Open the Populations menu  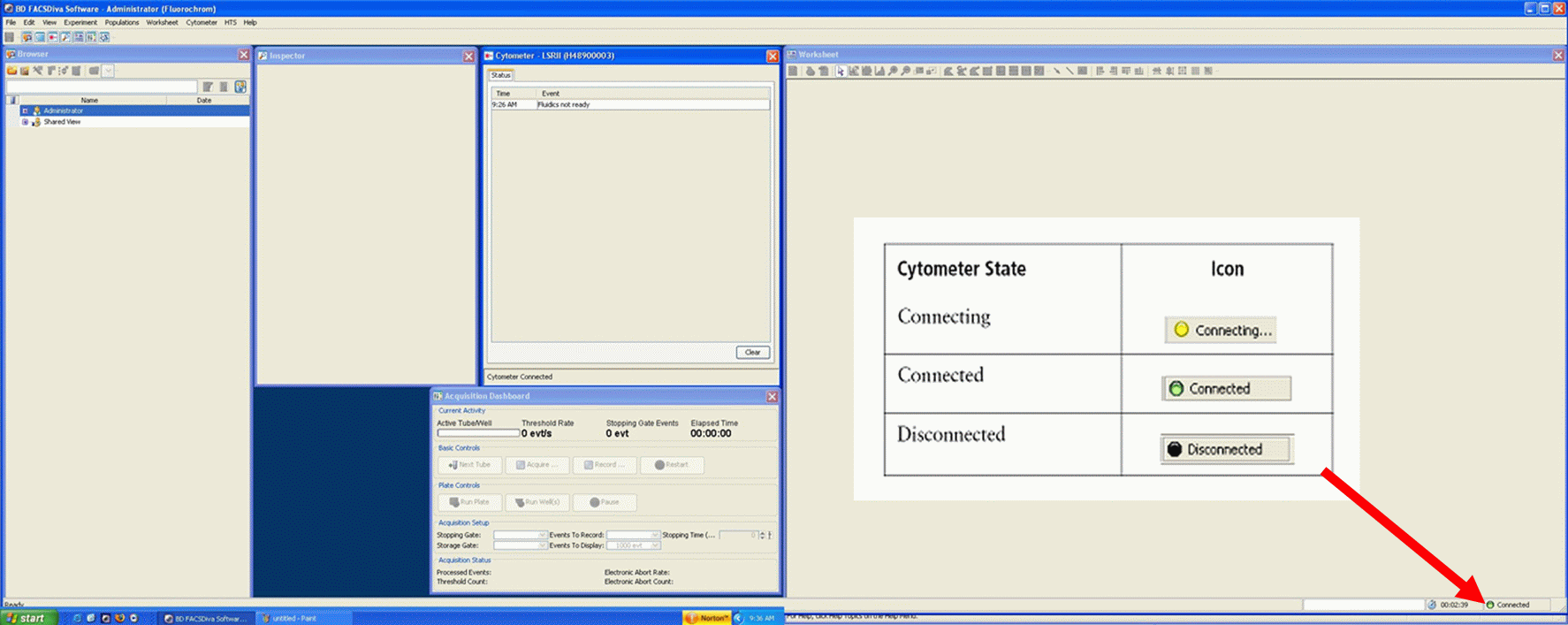coord(122,22)
